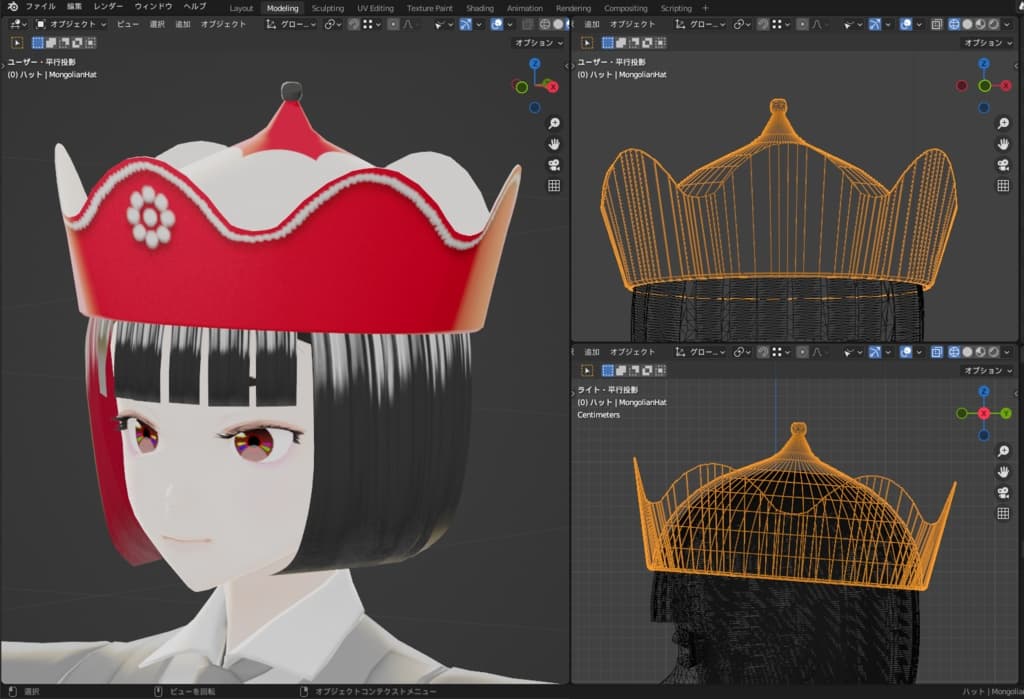Add a new workspace with plus button

coord(705,8)
